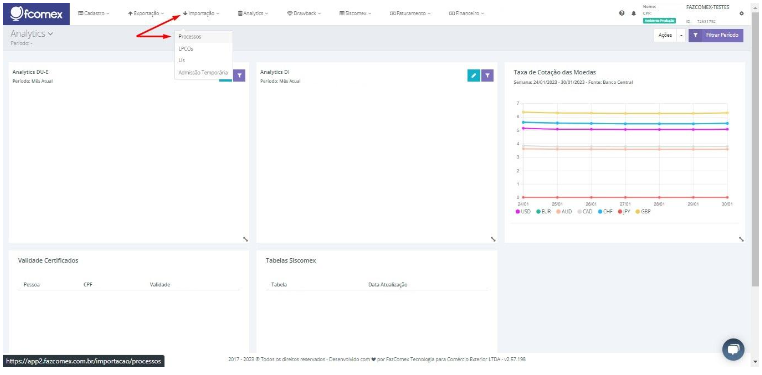Collapse the Importação menu

coord(201,14)
